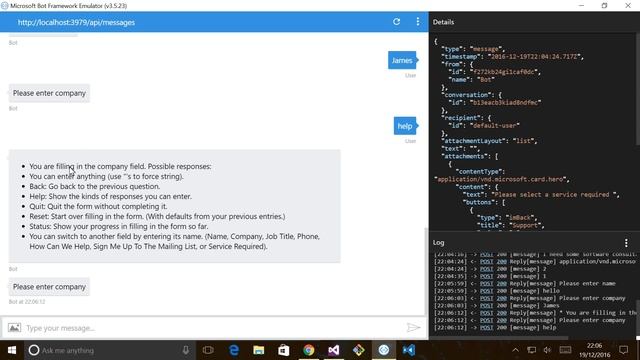Click POST link in Please enter name row
This screenshot has width=640, height=360.
coord(486,284)
